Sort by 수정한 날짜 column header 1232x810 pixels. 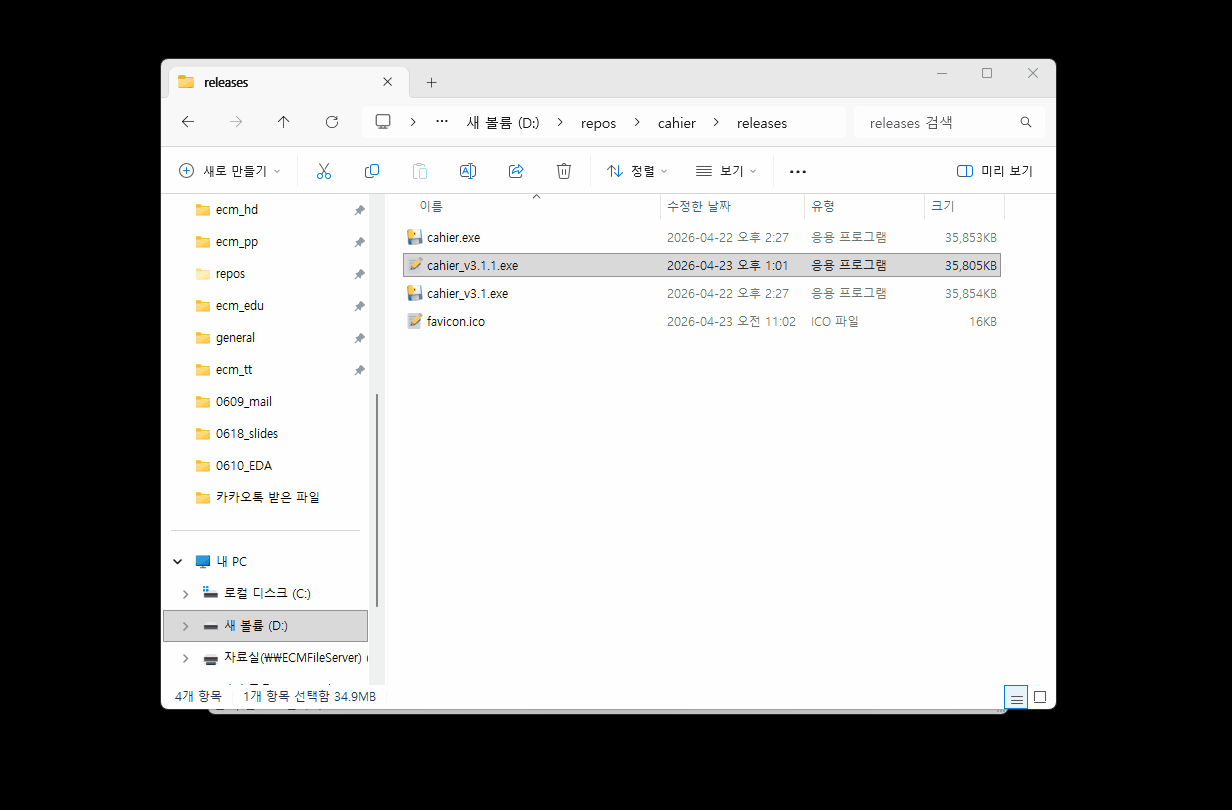coord(699,206)
